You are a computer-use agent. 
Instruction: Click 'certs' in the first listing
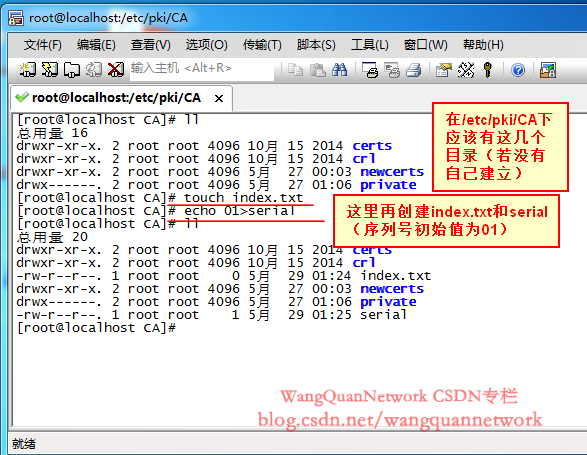point(372,146)
